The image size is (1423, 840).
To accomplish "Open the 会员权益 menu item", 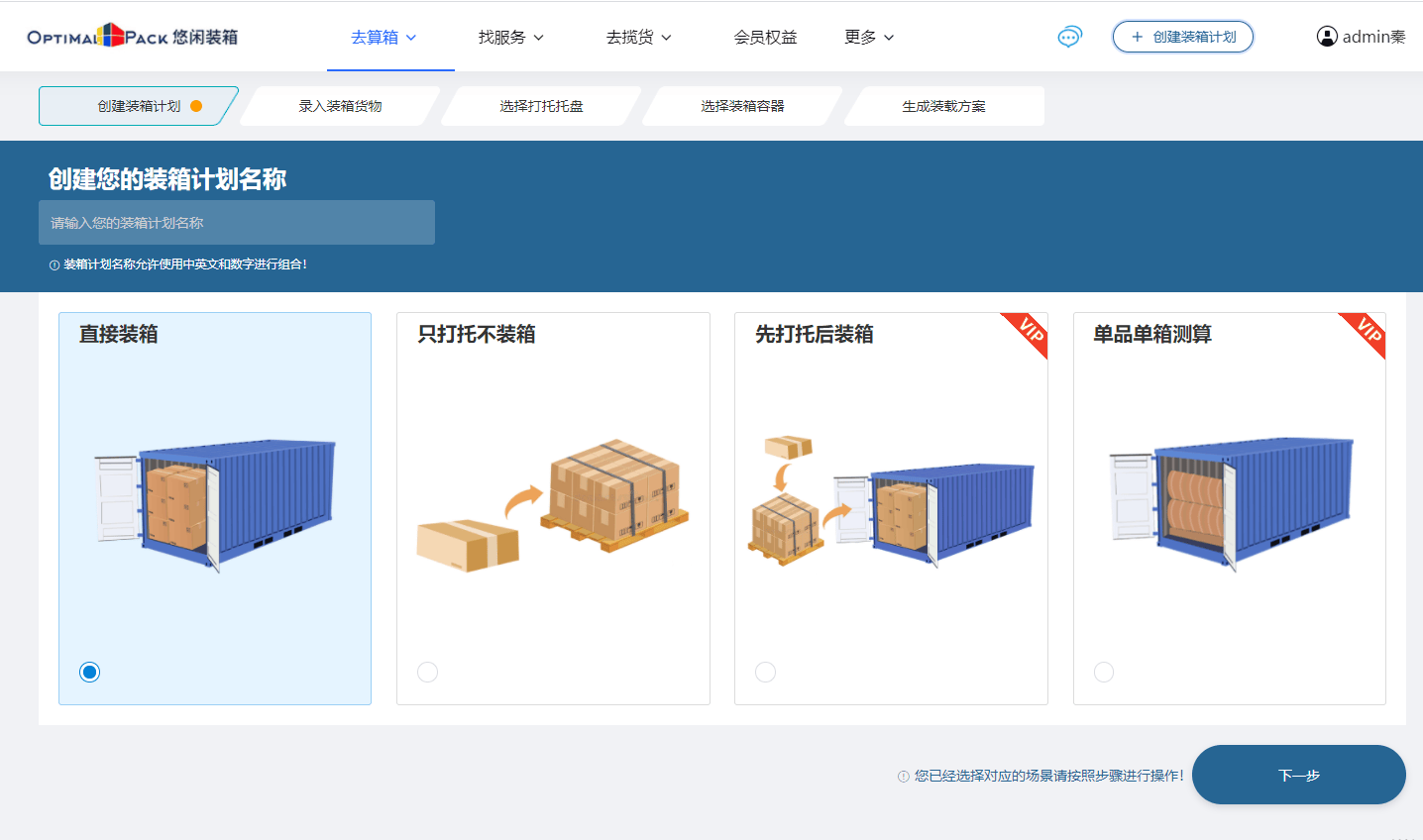I will (765, 36).
